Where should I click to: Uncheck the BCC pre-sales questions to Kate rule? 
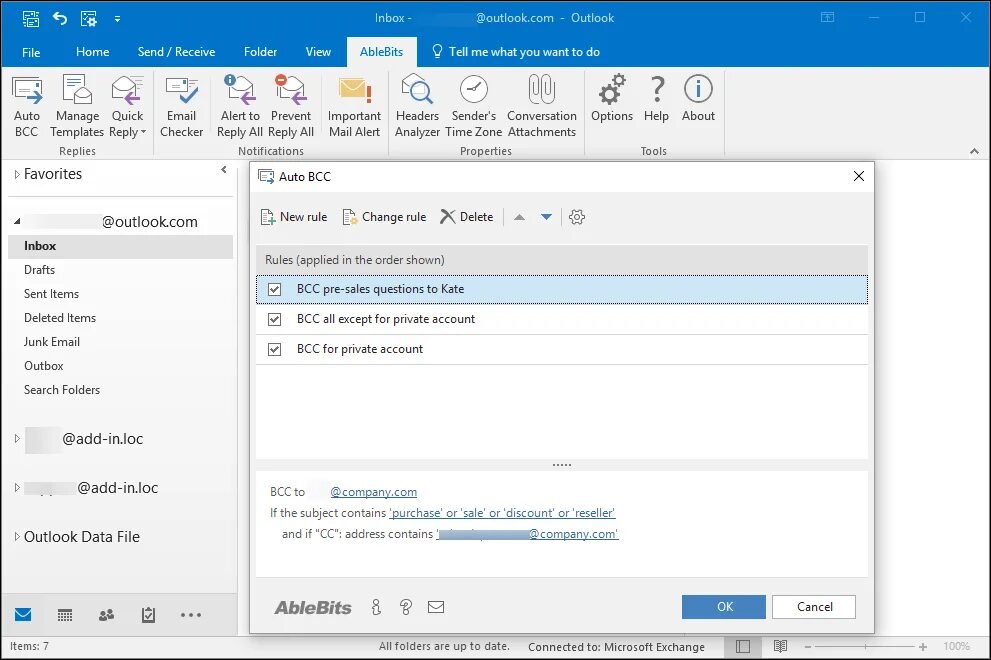point(274,289)
